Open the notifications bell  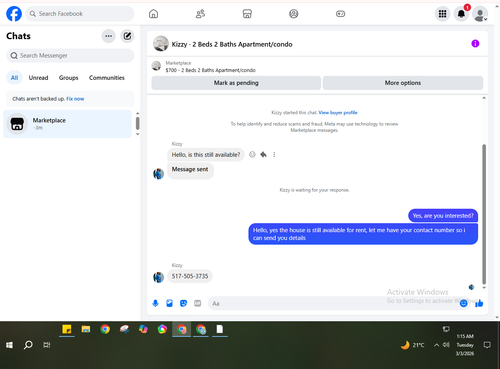tap(461, 14)
